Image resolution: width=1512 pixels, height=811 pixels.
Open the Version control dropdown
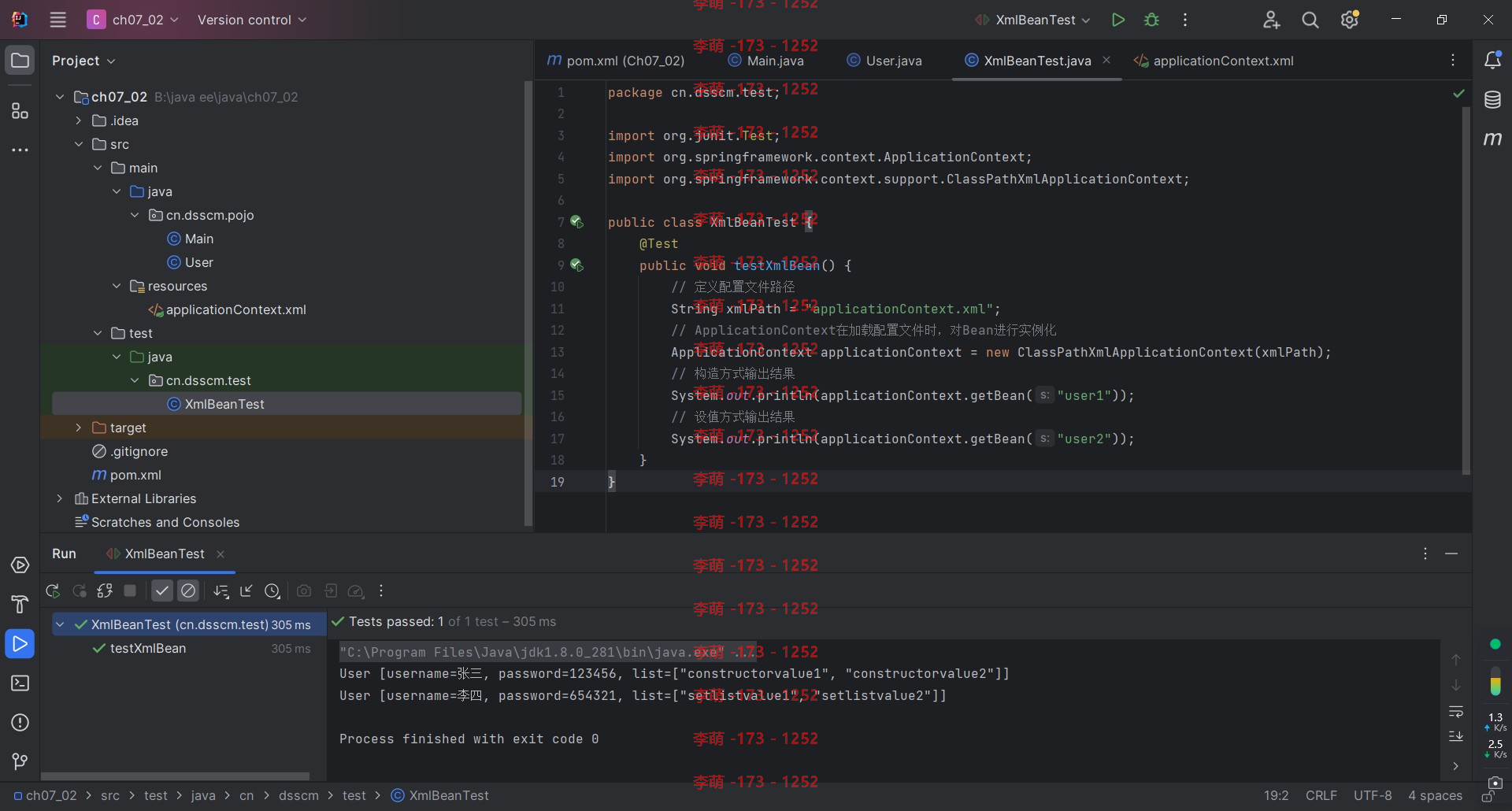pos(252,20)
